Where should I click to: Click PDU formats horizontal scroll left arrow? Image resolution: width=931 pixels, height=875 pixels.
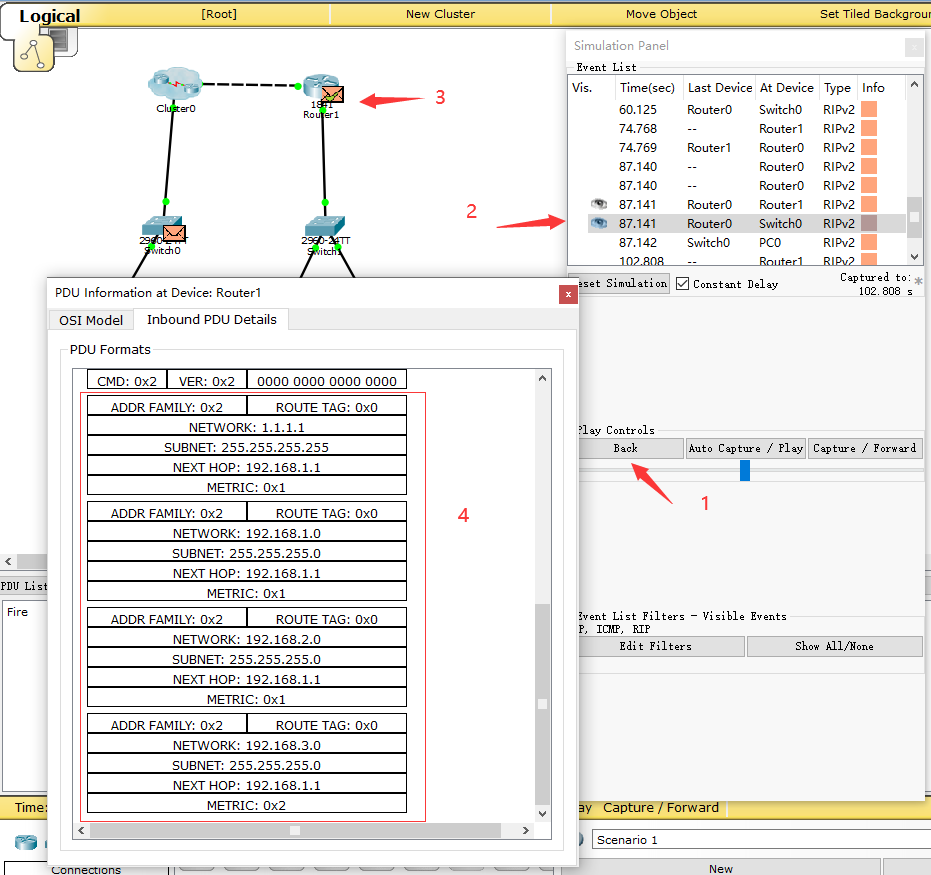[81, 830]
